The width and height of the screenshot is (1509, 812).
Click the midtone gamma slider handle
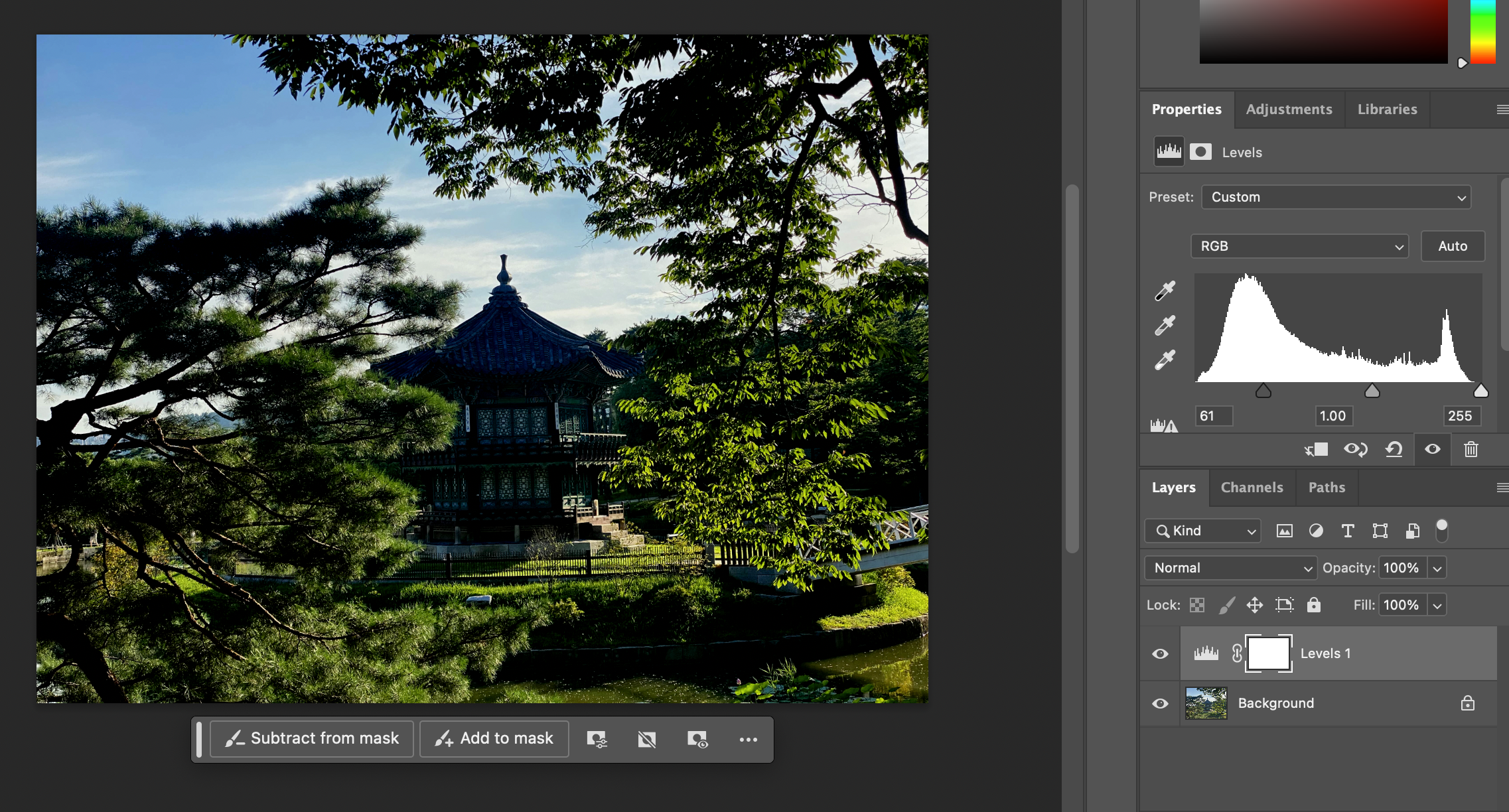(x=1372, y=391)
